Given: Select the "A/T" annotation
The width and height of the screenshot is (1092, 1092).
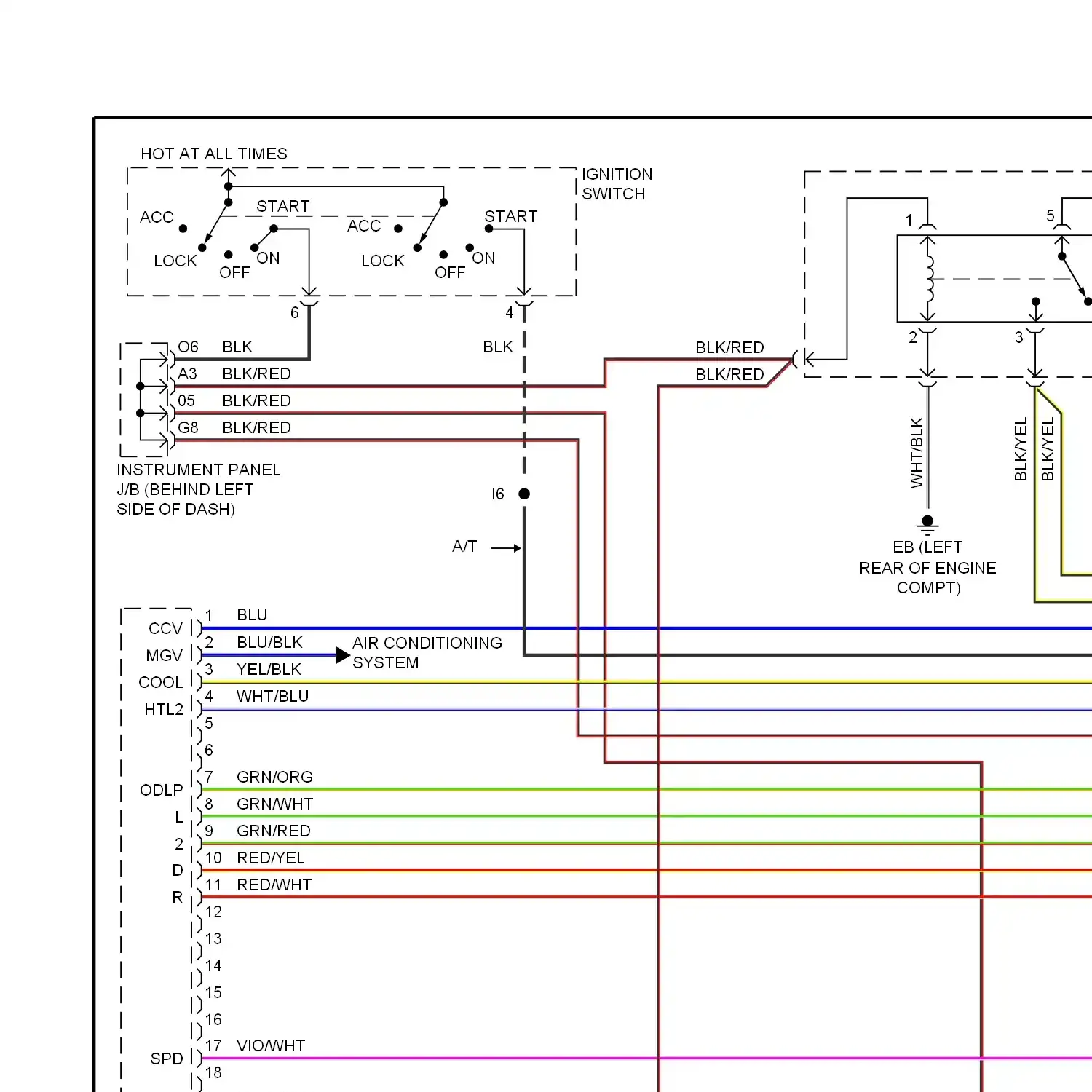Looking at the screenshot, I should click(x=464, y=546).
